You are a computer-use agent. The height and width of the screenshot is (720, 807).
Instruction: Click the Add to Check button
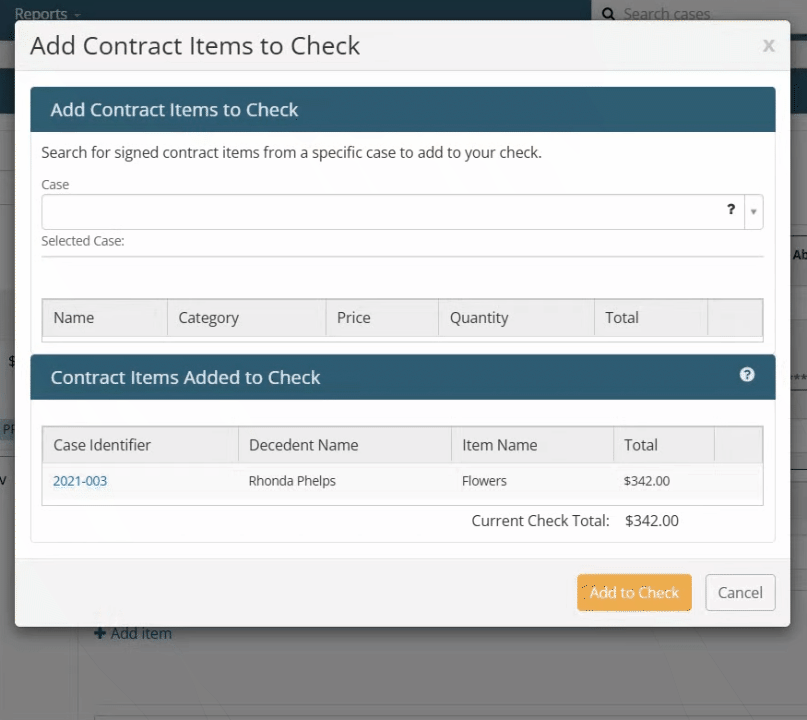point(634,592)
